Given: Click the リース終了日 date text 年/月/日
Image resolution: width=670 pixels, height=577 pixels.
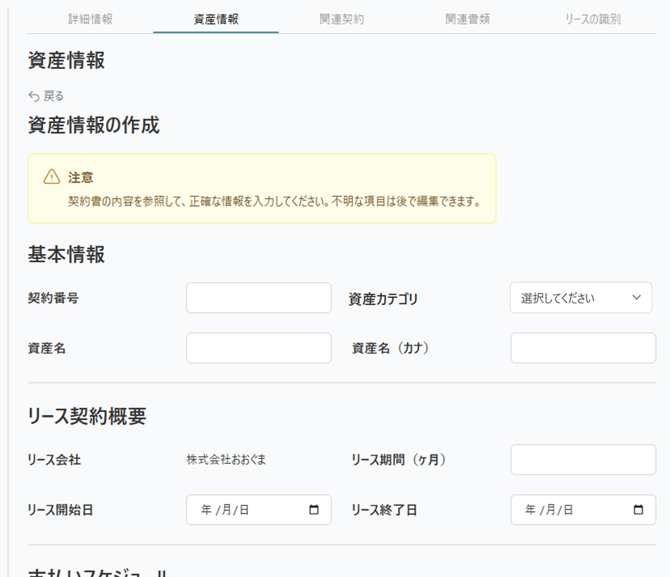Looking at the screenshot, I should pos(549,510).
